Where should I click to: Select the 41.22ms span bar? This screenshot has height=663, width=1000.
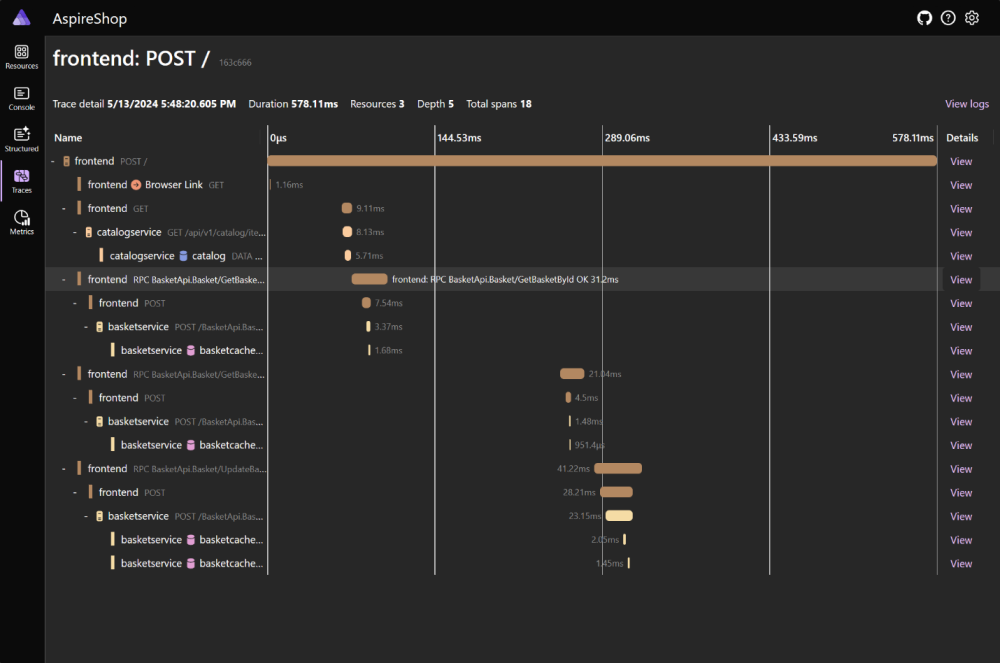(x=618, y=469)
